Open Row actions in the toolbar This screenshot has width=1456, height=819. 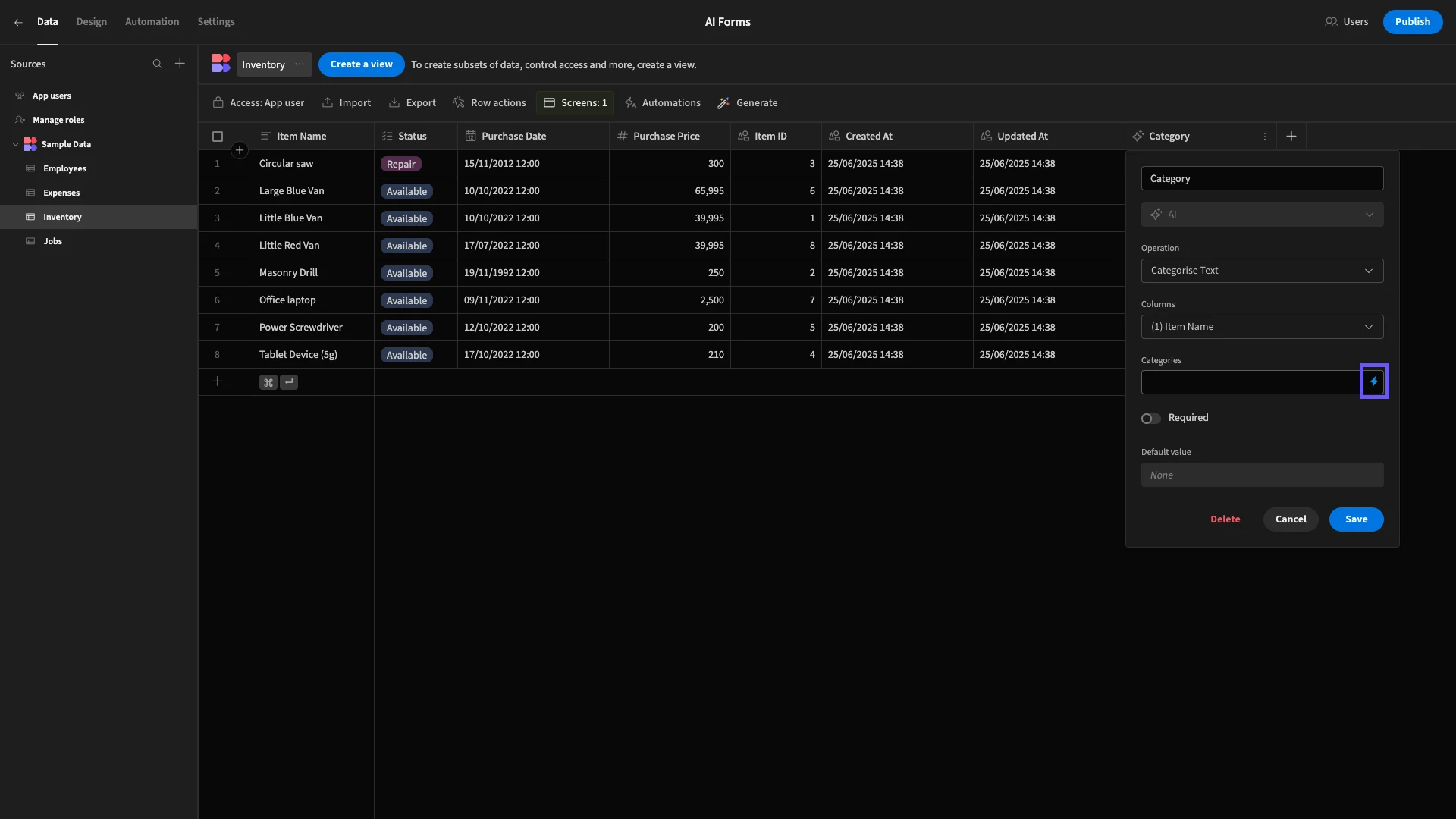tap(489, 103)
